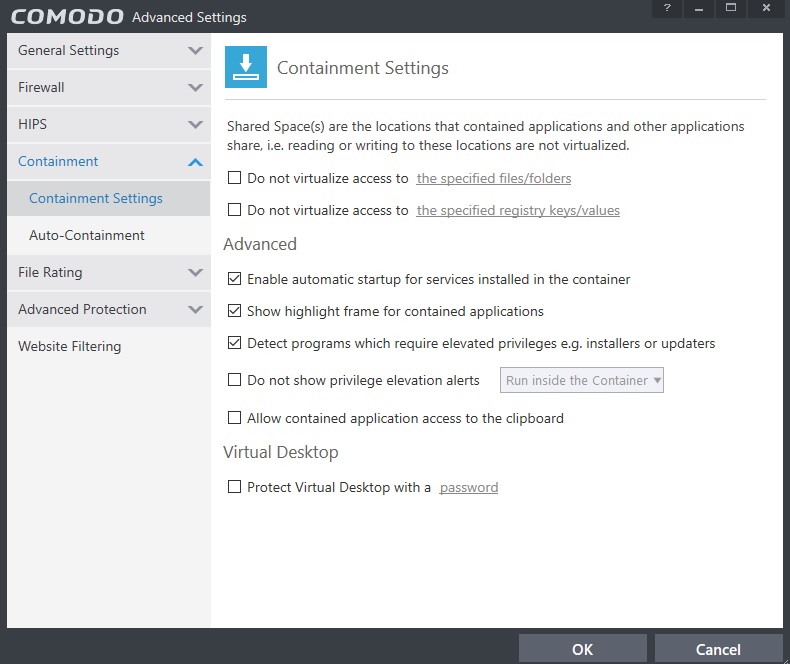Viewport: 790px width, 664px height.
Task: Disable show highlight frame checkbox
Action: point(235,311)
